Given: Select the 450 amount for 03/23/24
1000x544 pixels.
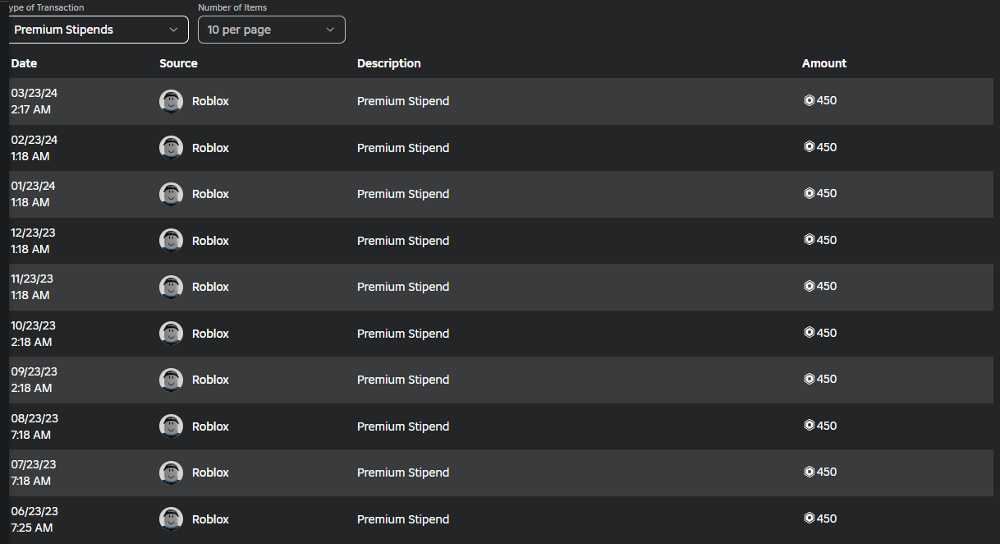Looking at the screenshot, I should (x=827, y=101).
